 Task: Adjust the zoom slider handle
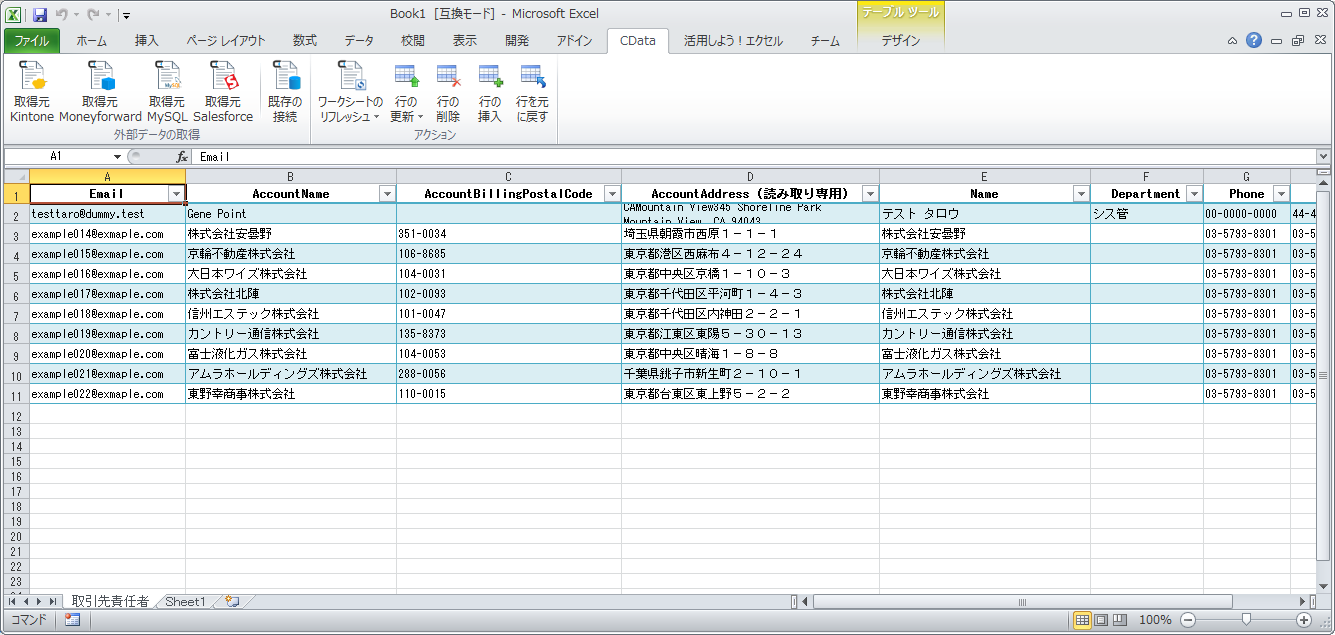point(1245,619)
